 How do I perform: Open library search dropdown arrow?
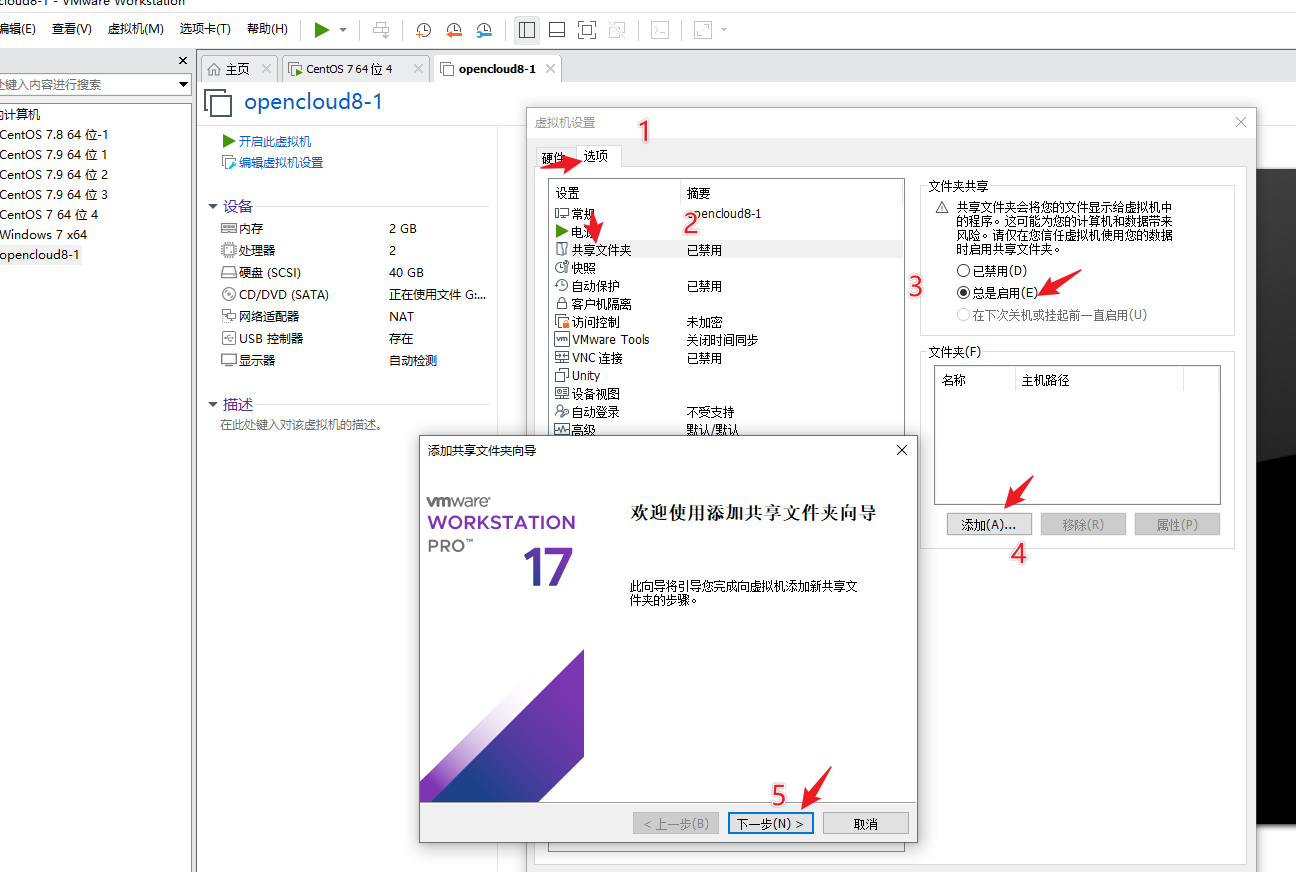[x=183, y=85]
